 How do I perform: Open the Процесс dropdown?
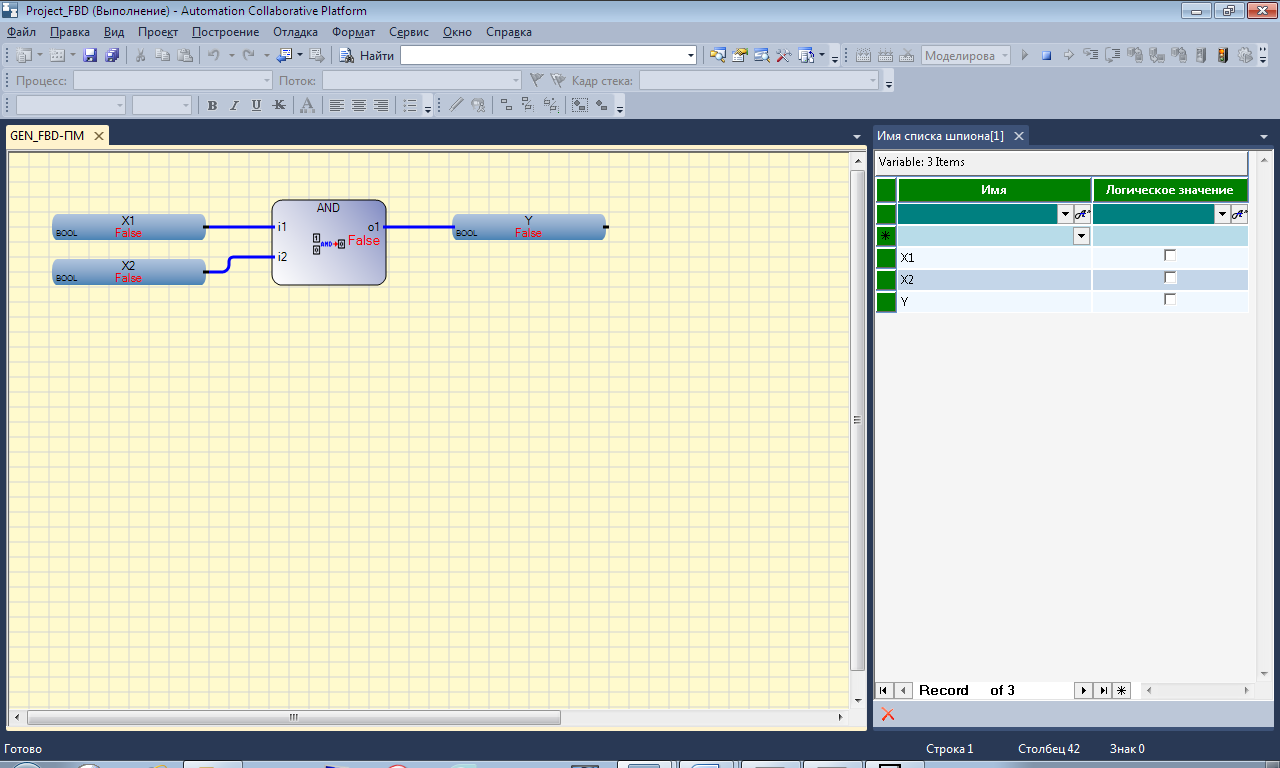pos(266,80)
